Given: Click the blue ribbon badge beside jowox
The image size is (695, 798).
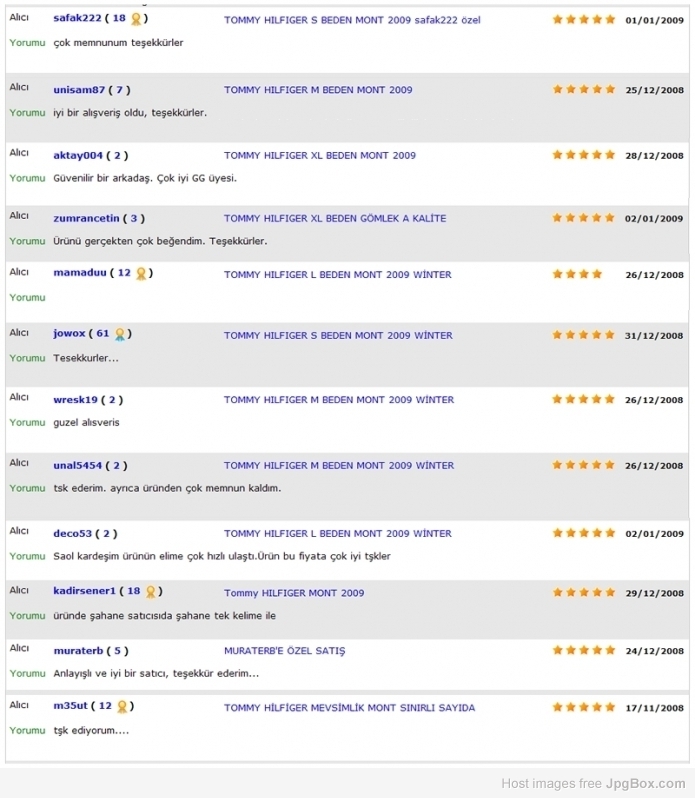Looking at the screenshot, I should pyautogui.click(x=120, y=334).
